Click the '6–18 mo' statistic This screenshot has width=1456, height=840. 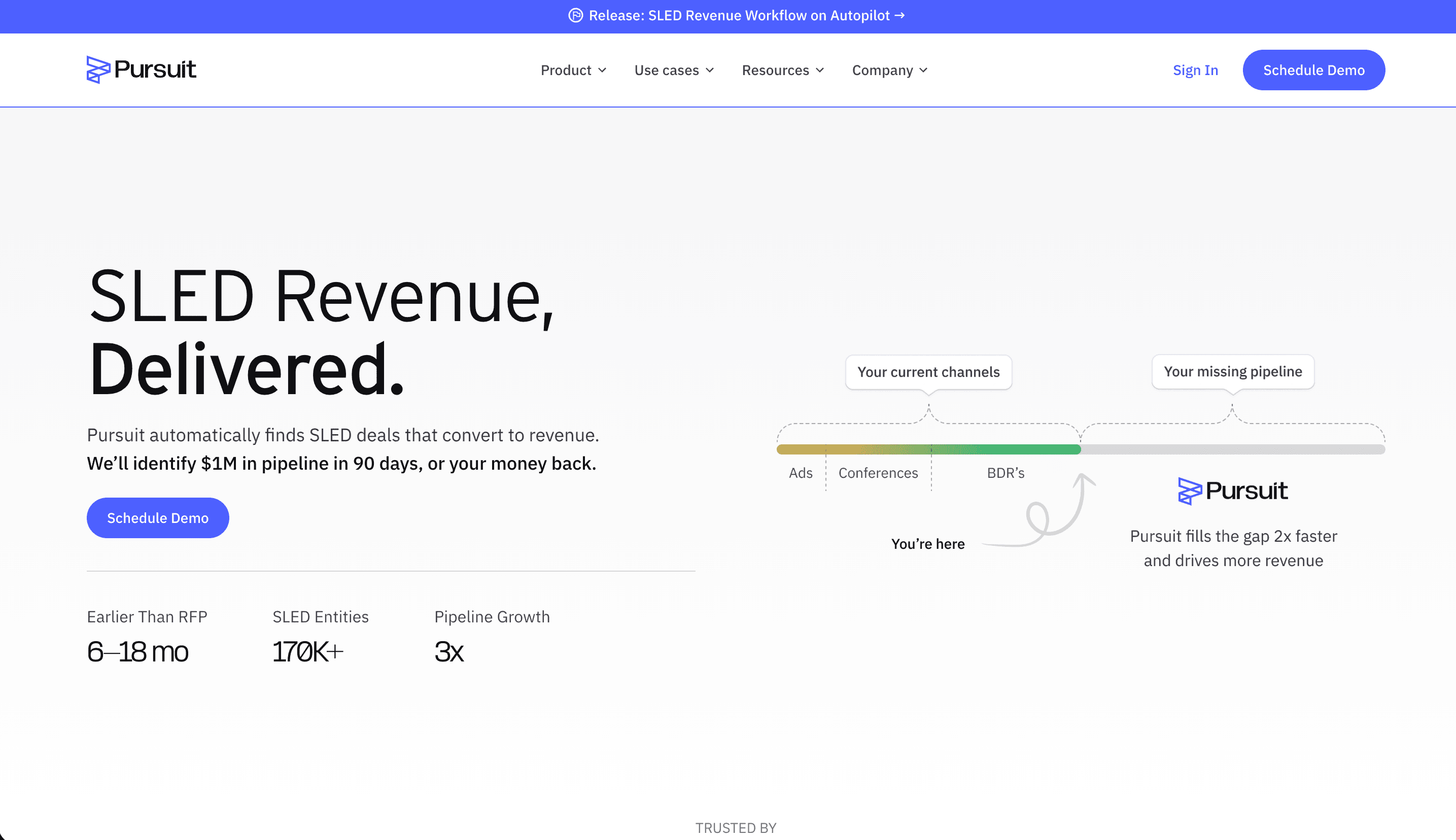click(x=137, y=652)
